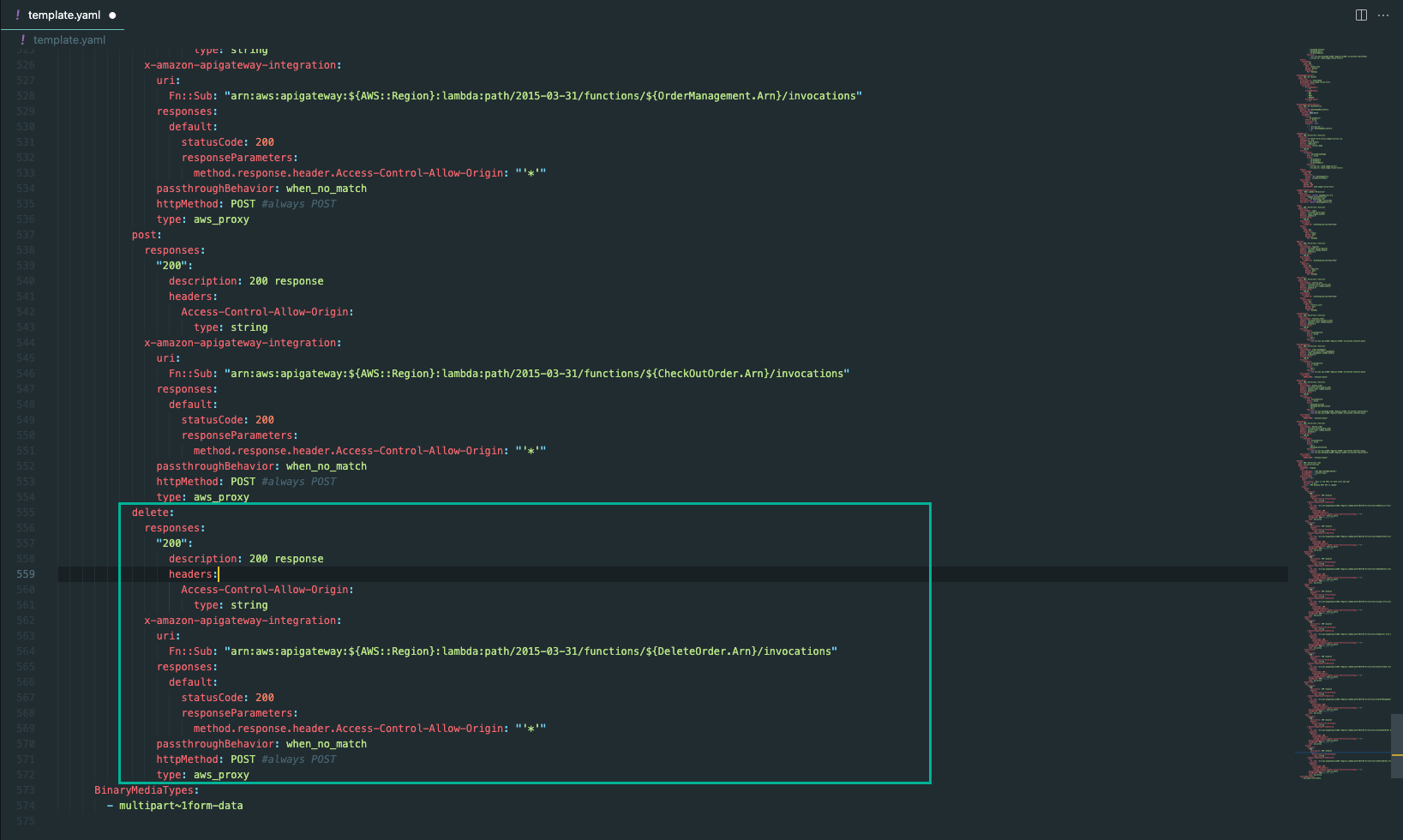Click 'responseParameters:' on line 550
This screenshot has height=840, width=1403.
click(240, 435)
